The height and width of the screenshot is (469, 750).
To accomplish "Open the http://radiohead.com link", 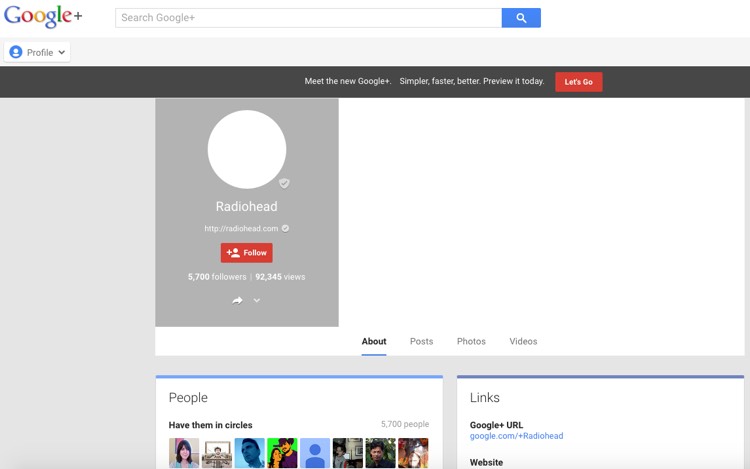I will [x=241, y=229].
